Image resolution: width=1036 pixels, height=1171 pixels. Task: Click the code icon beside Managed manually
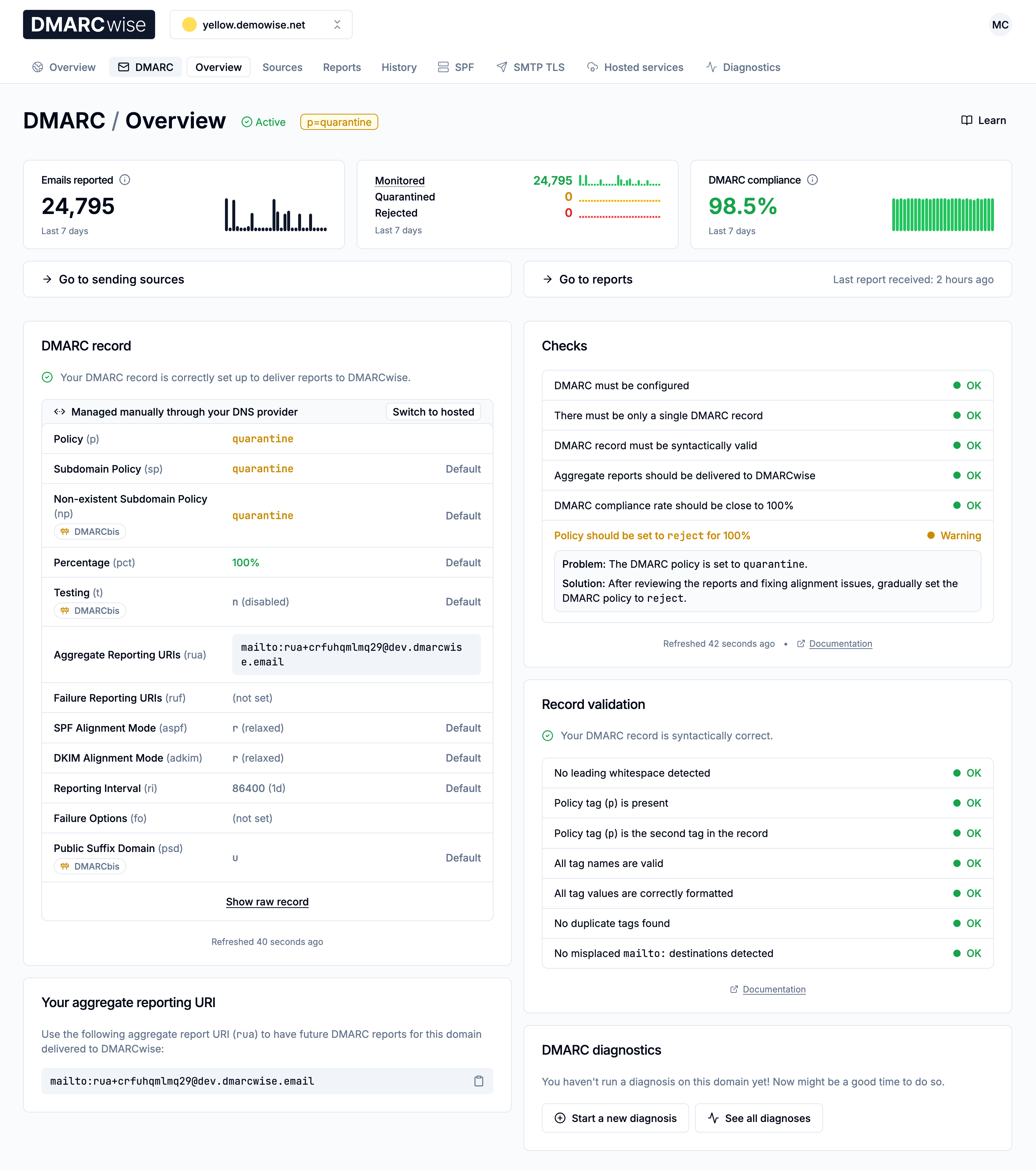60,411
